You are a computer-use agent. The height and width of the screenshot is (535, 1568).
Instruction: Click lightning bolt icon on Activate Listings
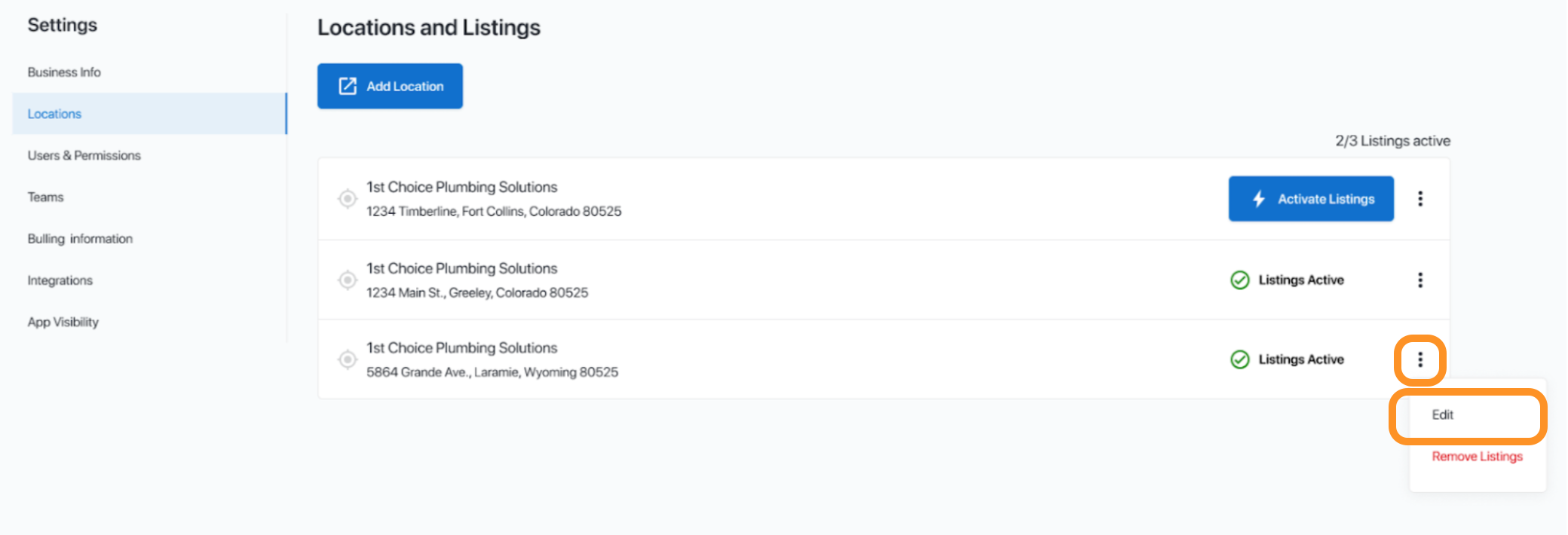tap(1258, 199)
